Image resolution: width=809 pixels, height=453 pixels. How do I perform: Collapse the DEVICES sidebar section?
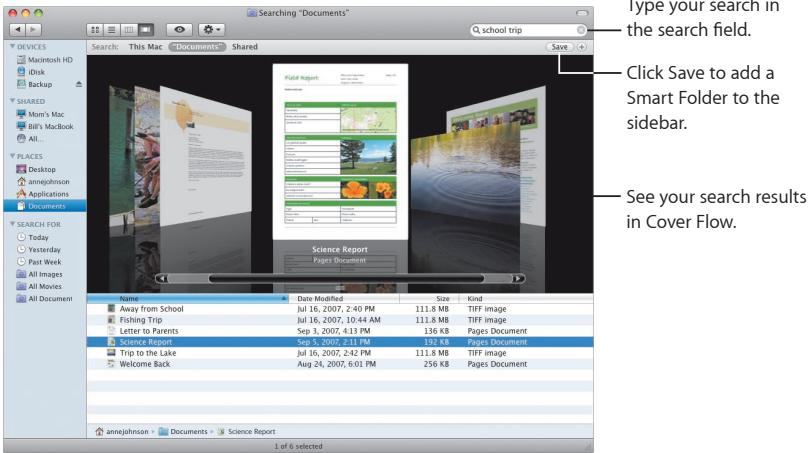(12, 46)
